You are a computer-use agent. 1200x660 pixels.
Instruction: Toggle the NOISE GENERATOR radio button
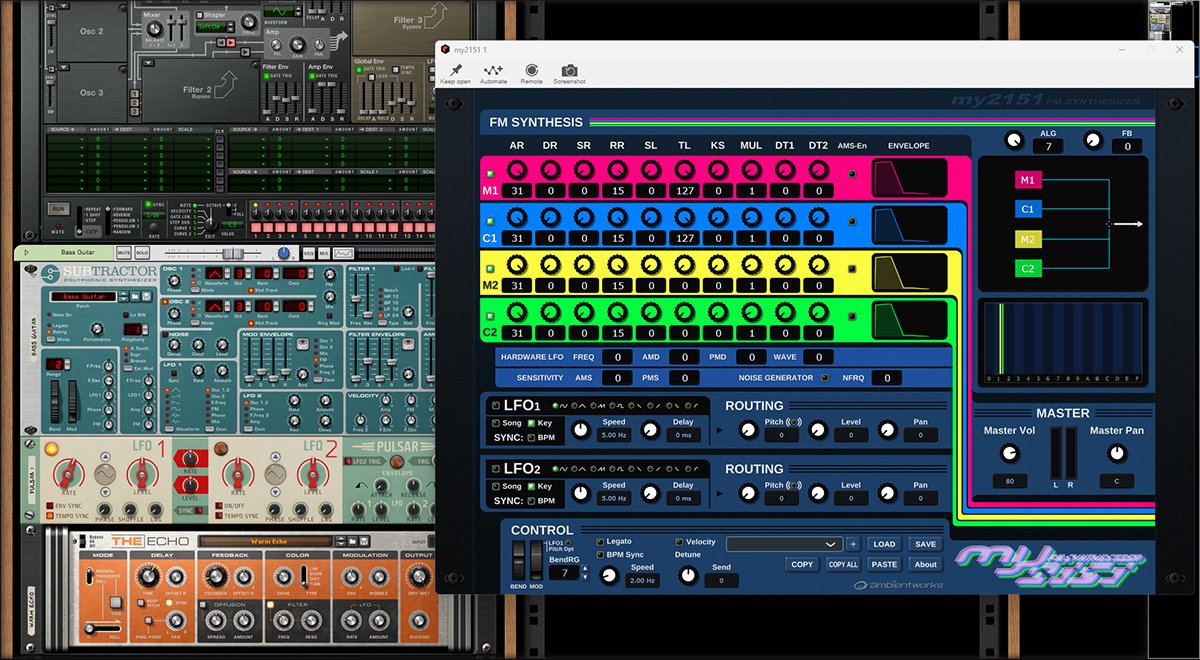(x=825, y=378)
